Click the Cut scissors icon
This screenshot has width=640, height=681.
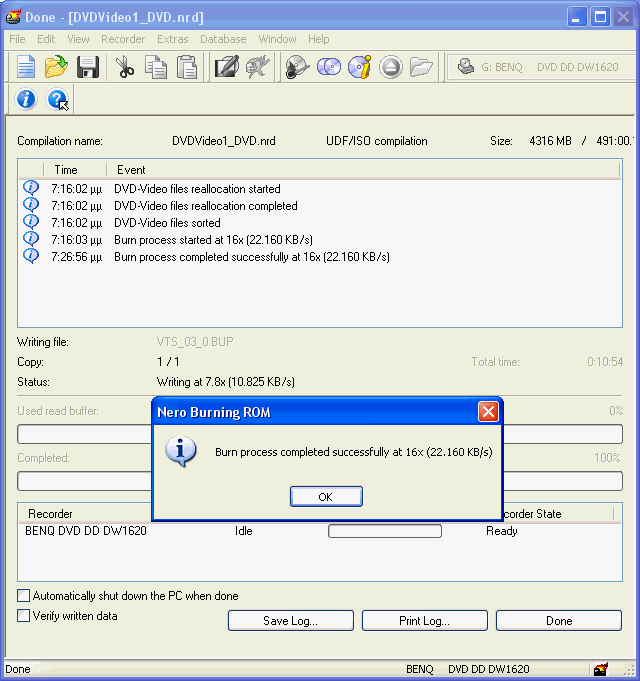(125, 67)
